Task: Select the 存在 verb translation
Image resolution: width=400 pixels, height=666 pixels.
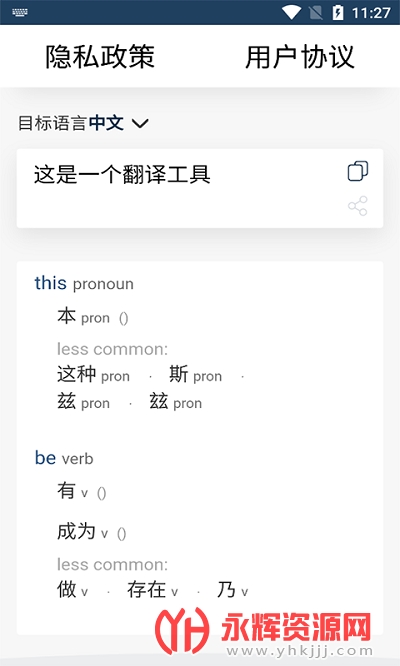Action: [x=146, y=589]
